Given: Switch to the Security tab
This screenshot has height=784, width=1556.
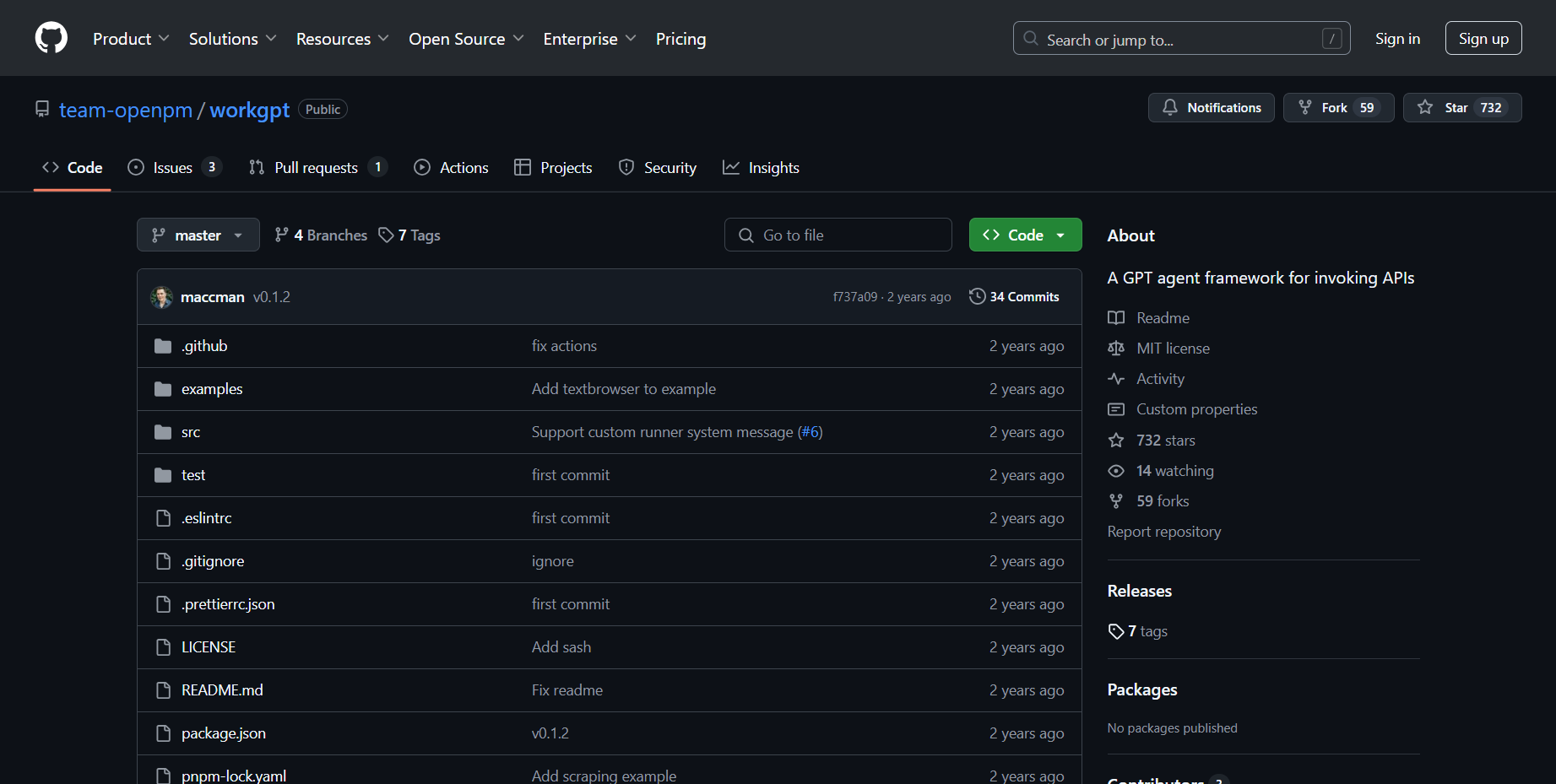Looking at the screenshot, I should [x=658, y=168].
